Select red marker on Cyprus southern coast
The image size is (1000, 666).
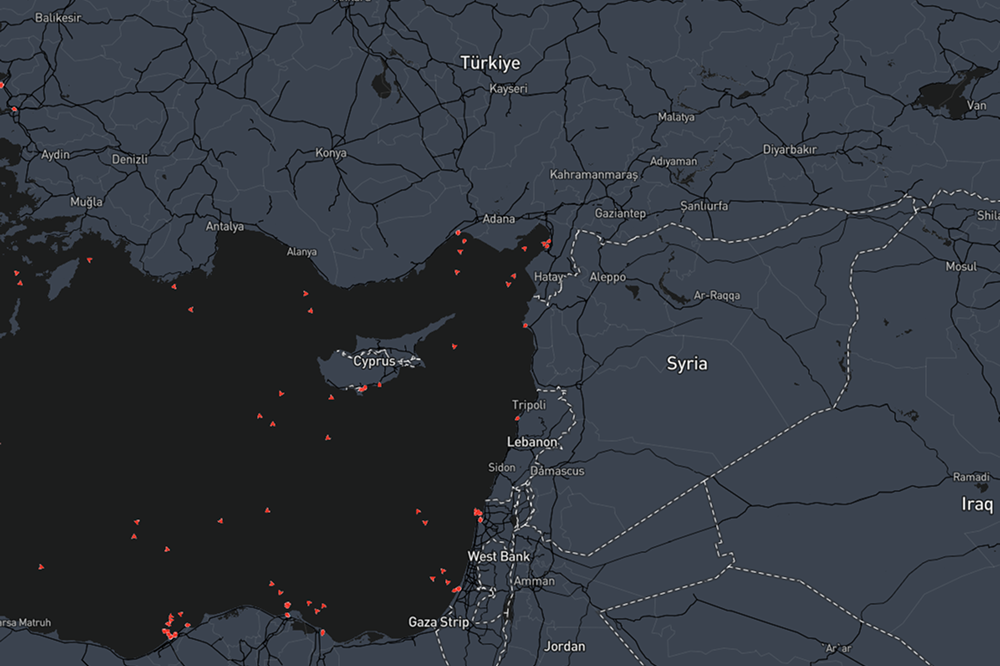pos(362,389)
